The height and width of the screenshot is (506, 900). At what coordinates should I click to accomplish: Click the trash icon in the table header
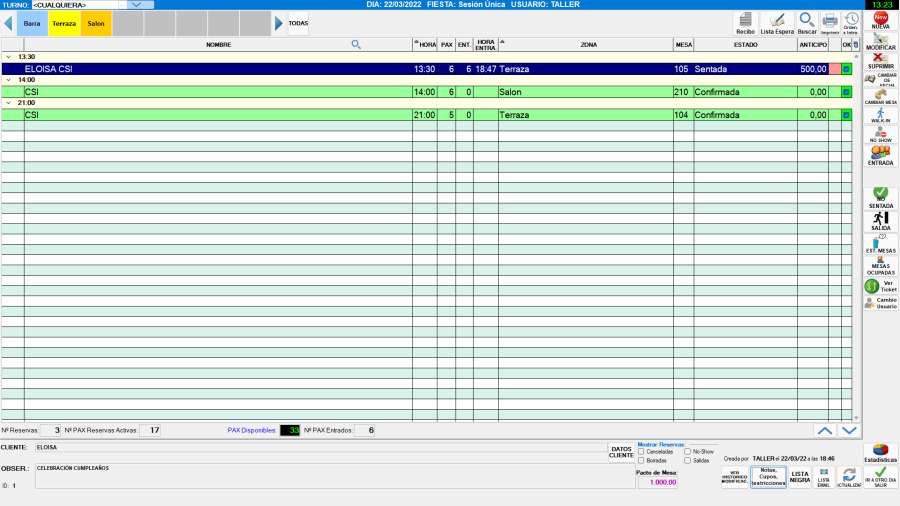click(x=856, y=44)
